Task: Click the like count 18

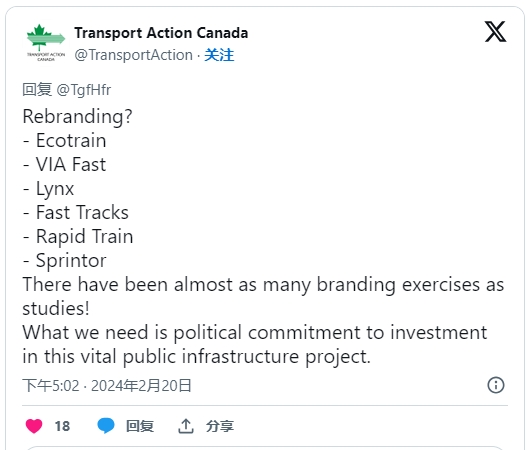Action: [62, 426]
